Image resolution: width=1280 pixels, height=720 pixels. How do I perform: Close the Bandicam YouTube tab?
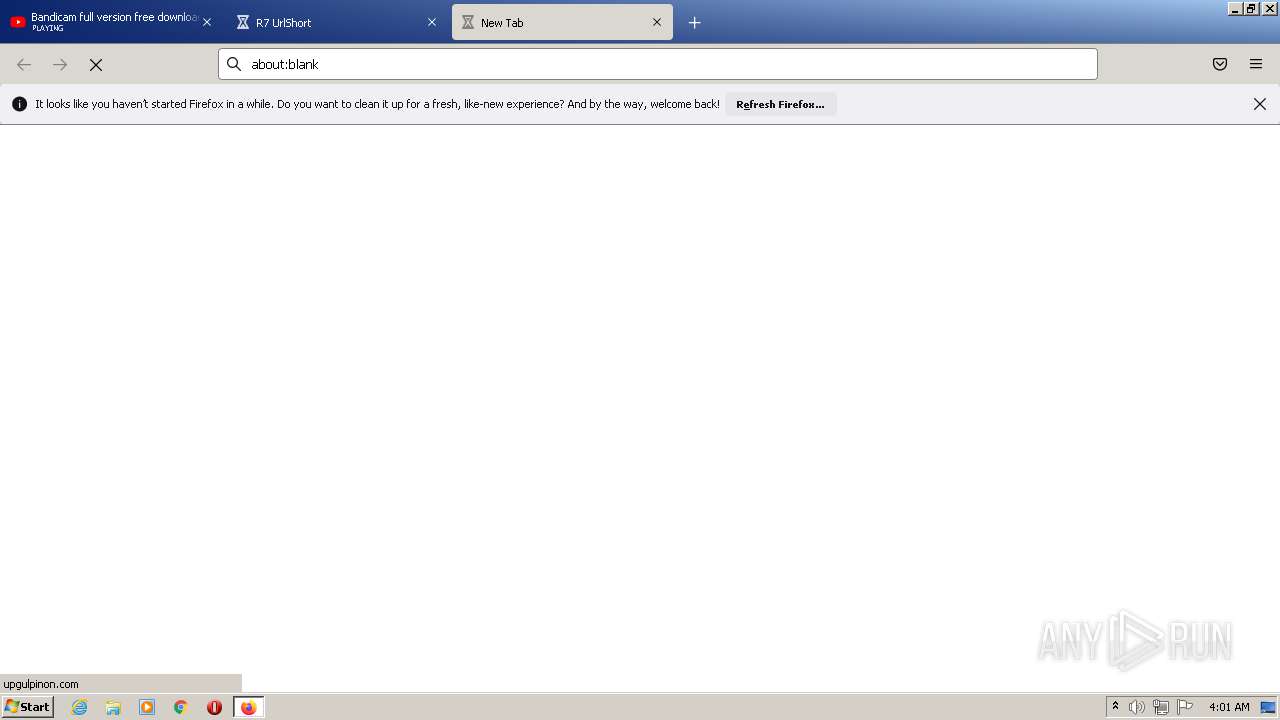click(x=207, y=22)
